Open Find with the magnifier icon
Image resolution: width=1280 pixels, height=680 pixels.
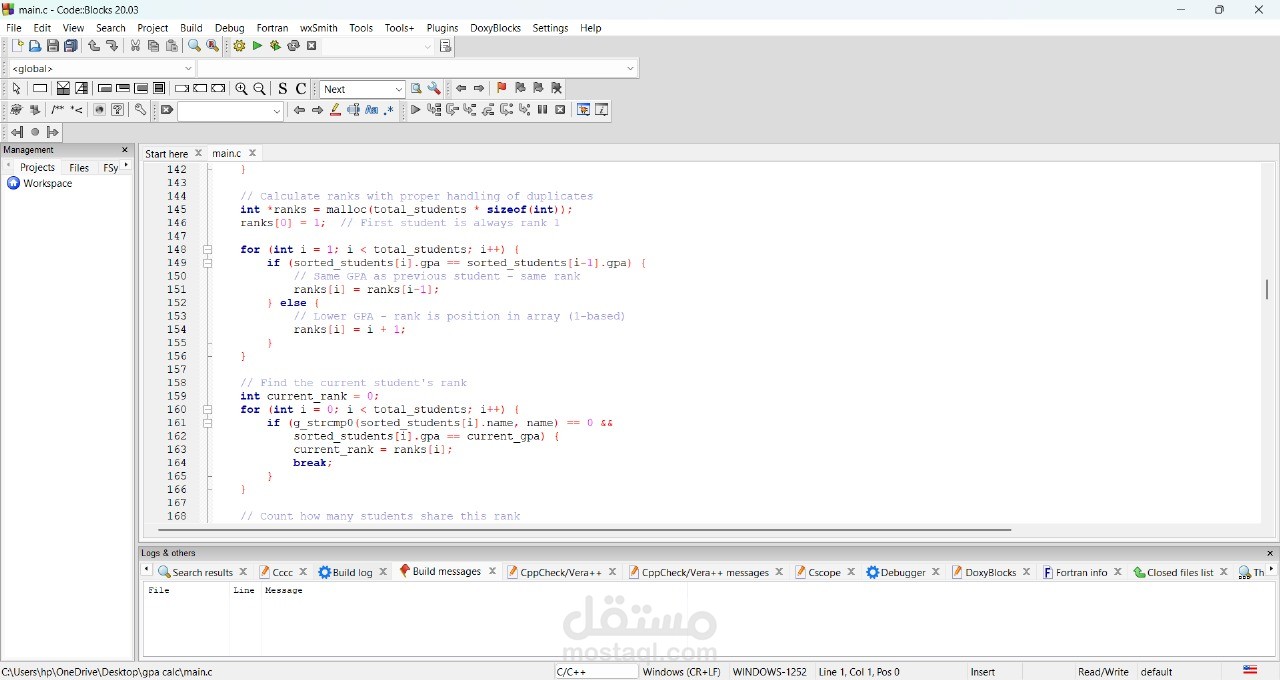pyautogui.click(x=194, y=46)
